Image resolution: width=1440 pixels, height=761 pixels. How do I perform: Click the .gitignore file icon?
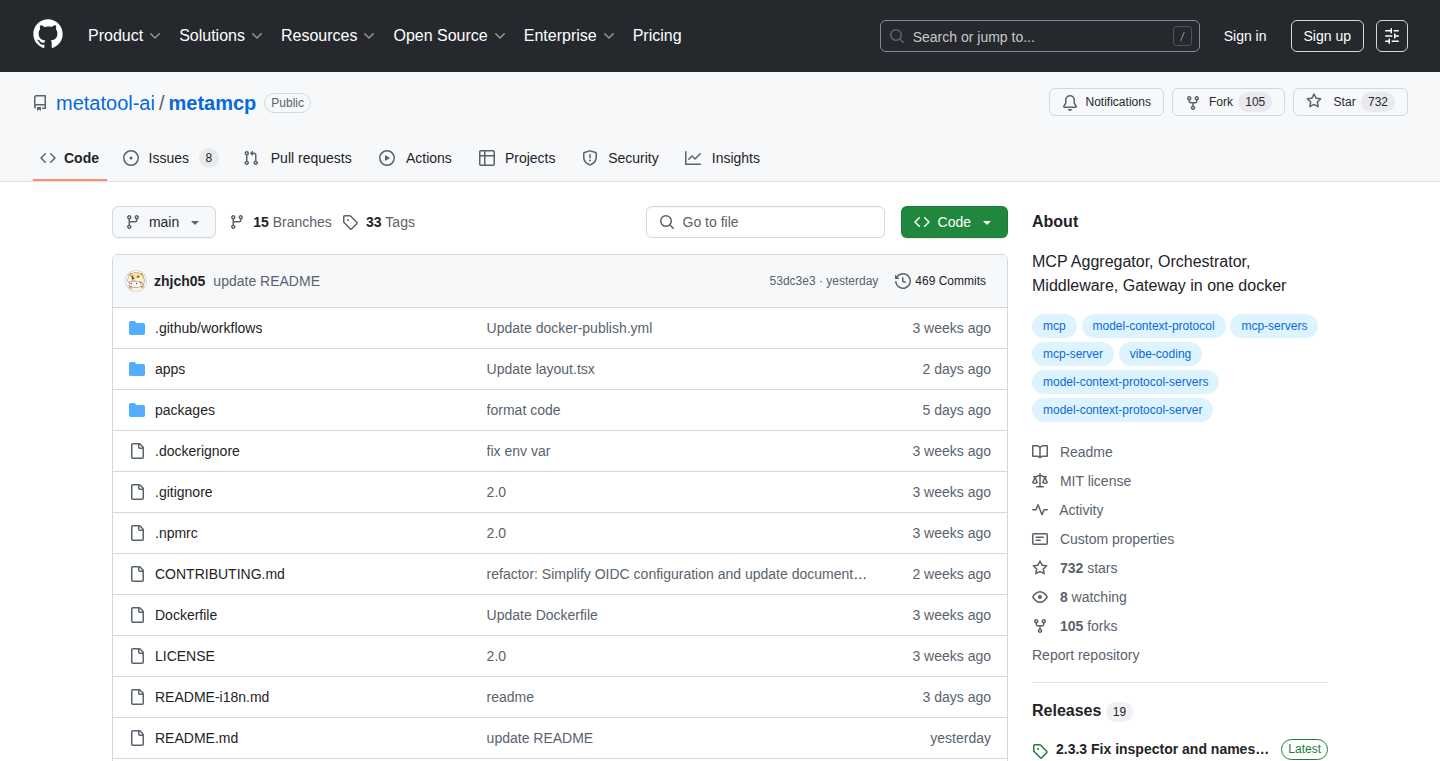(x=137, y=492)
